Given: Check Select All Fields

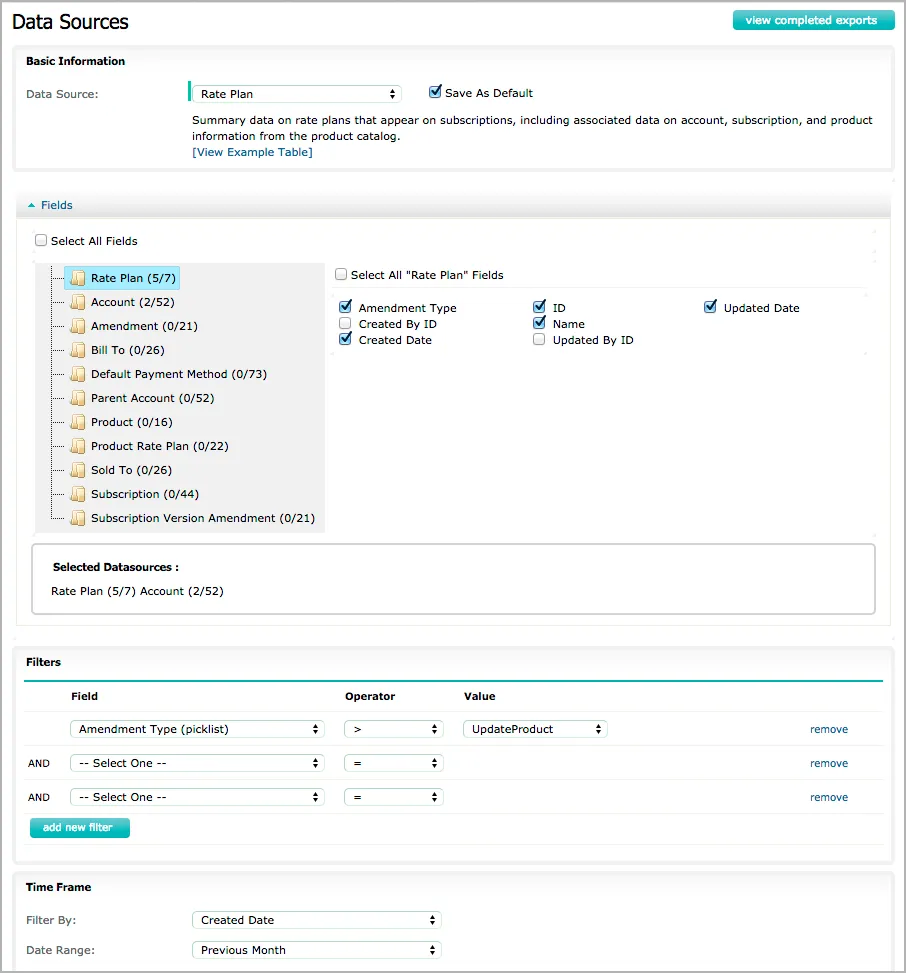Looking at the screenshot, I should 41,240.
